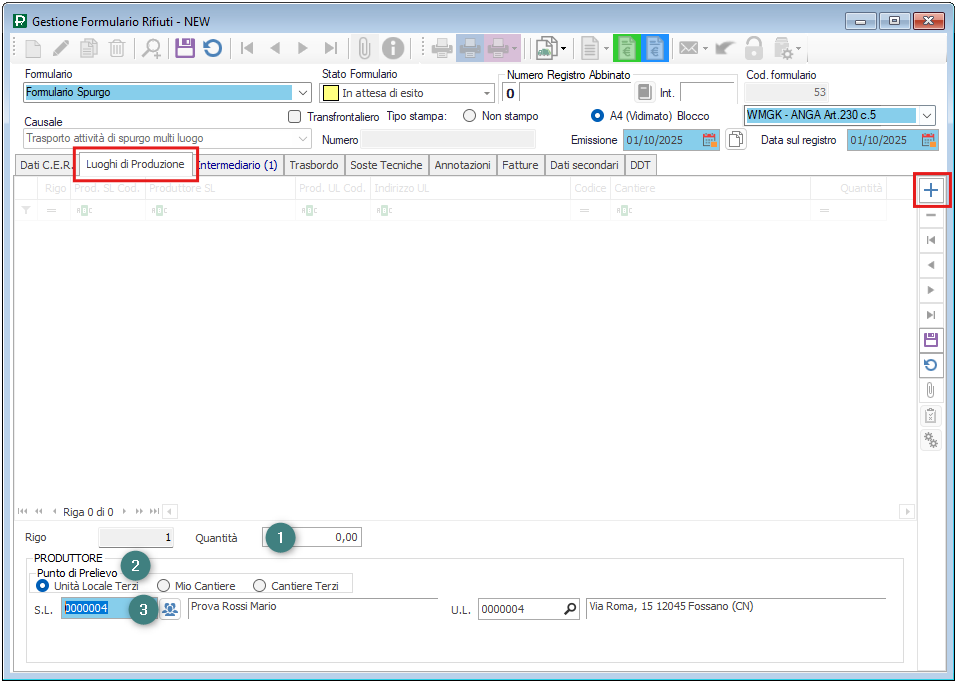Image resolution: width=957 pixels, height=682 pixels.
Task: Select the Non stampo radio option
Action: 468,116
